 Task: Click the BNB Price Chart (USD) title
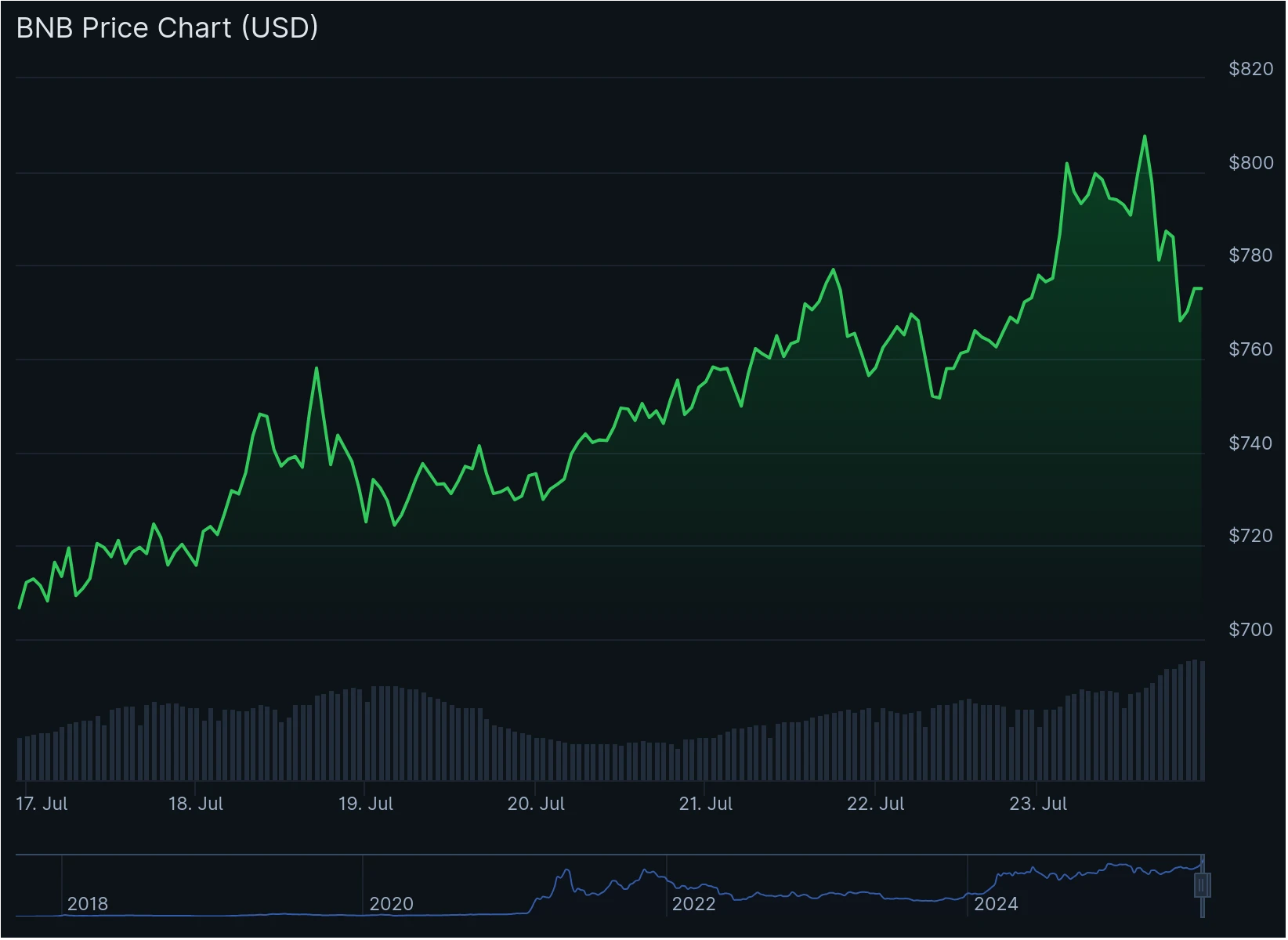click(167, 28)
